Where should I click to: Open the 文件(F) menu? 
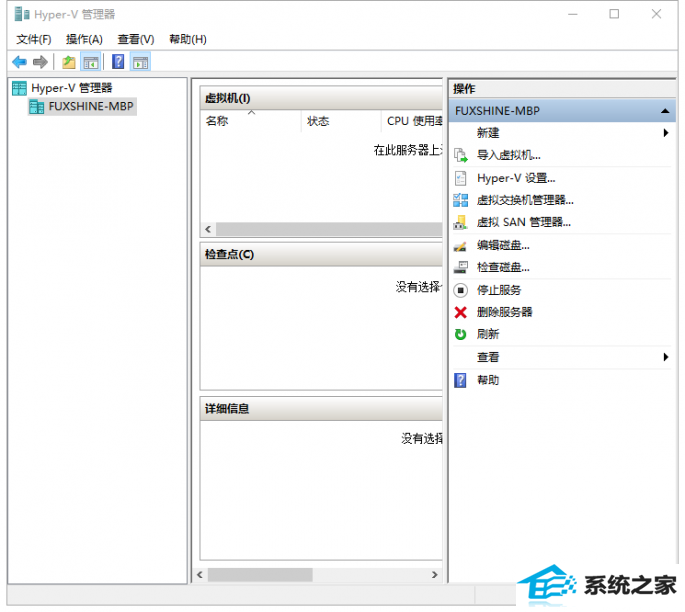[x=34, y=39]
